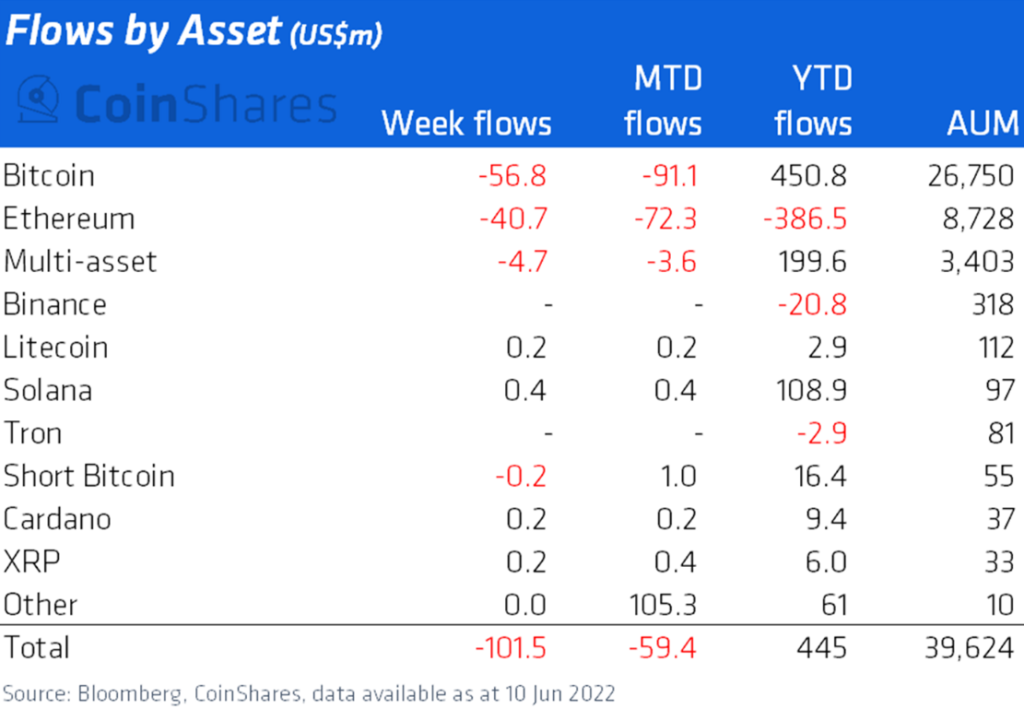Select the Ethereum row label

pos(69,219)
